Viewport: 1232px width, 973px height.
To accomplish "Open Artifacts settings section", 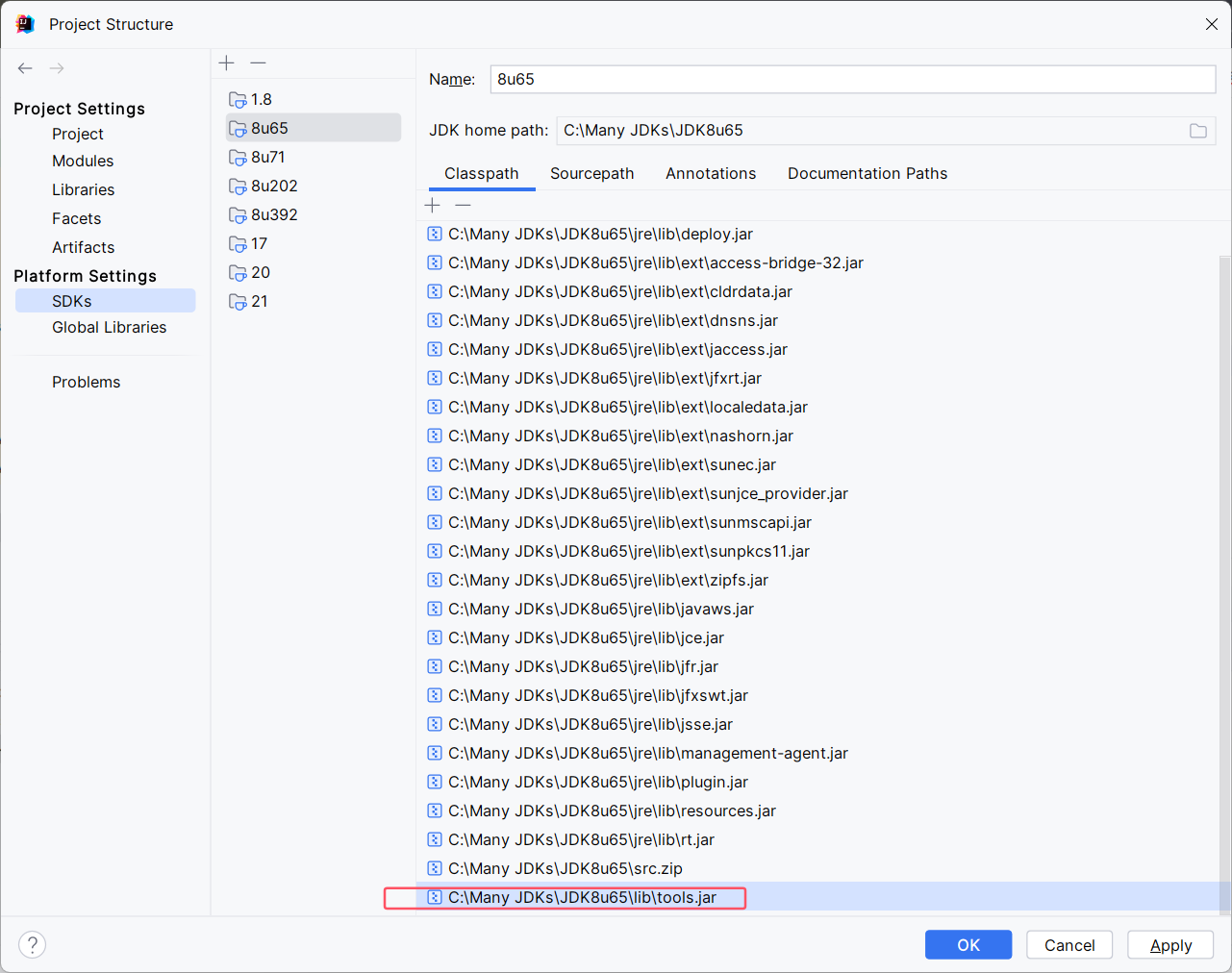I will pyautogui.click(x=84, y=247).
